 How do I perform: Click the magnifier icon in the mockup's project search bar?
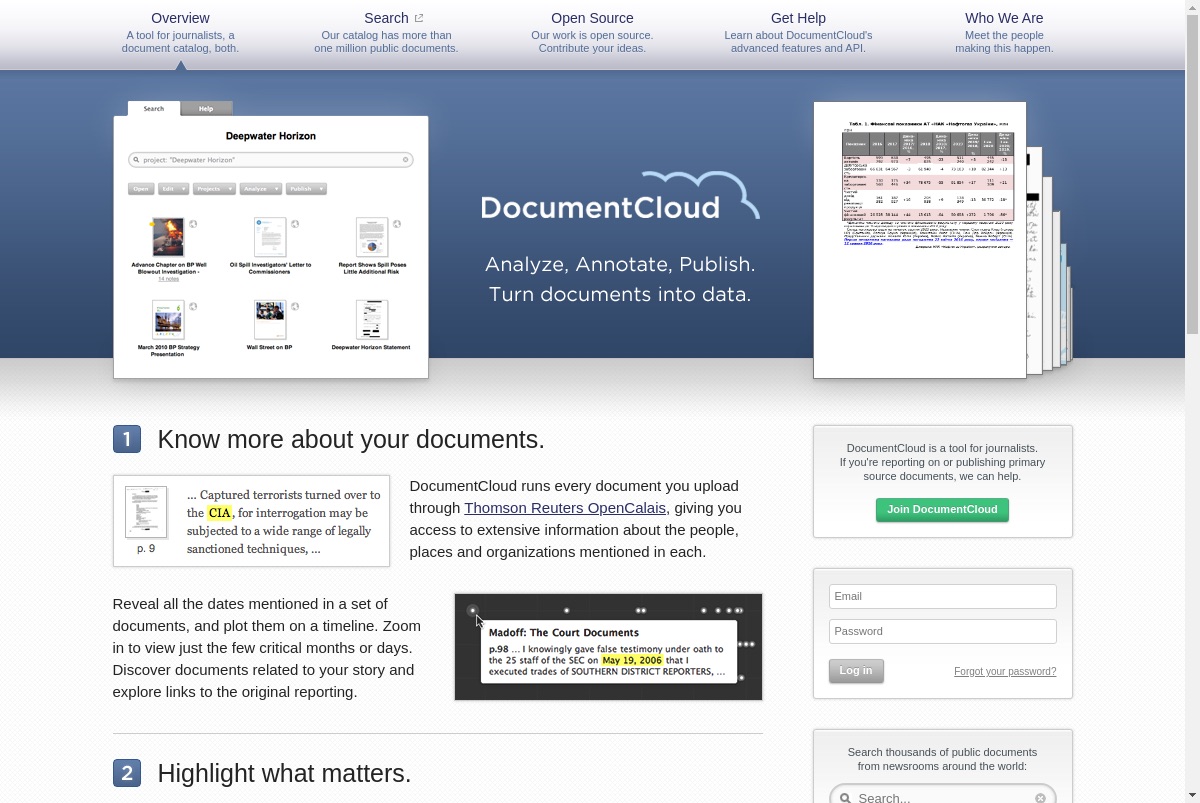click(135, 160)
